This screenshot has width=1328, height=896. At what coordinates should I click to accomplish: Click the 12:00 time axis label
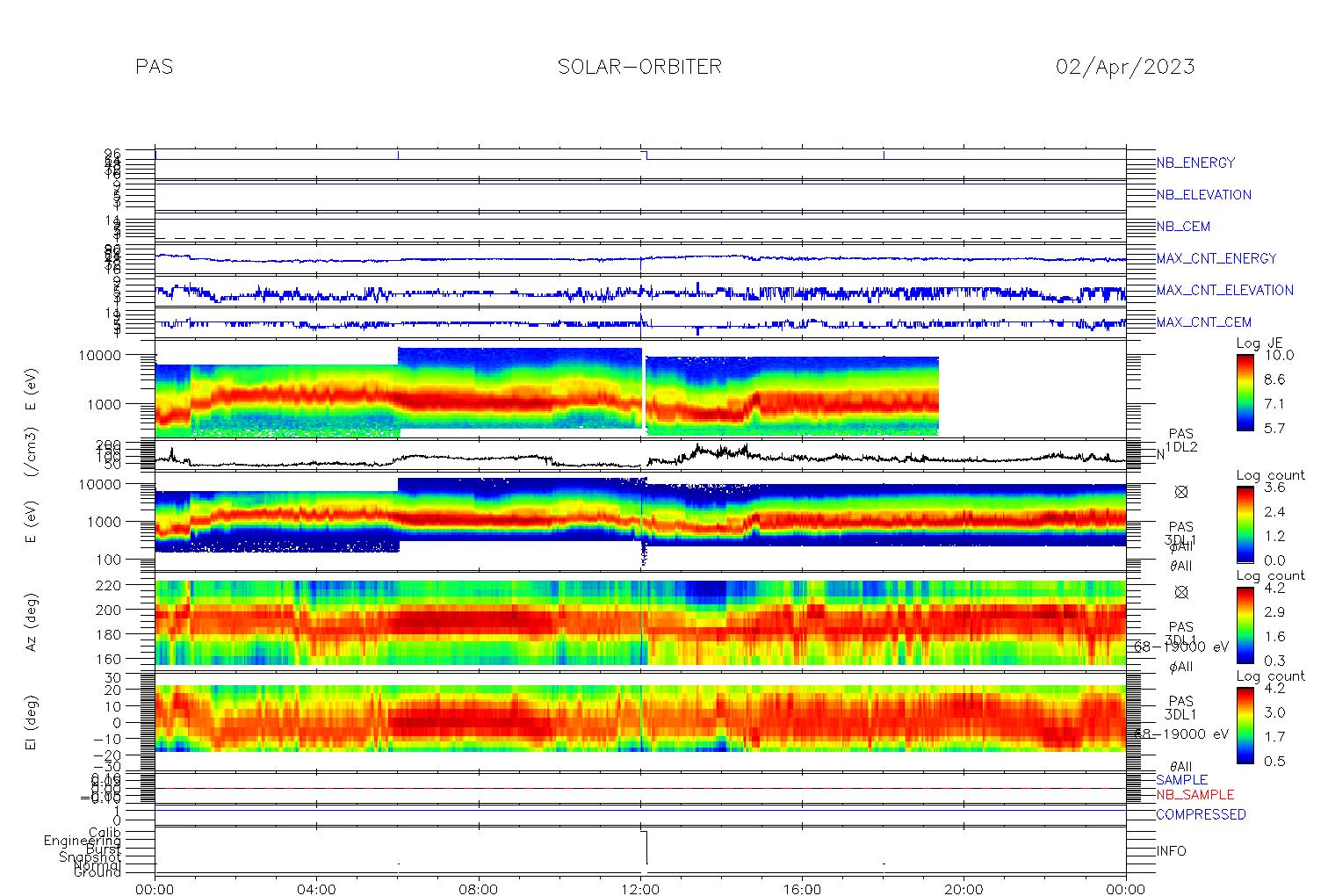coord(640,889)
